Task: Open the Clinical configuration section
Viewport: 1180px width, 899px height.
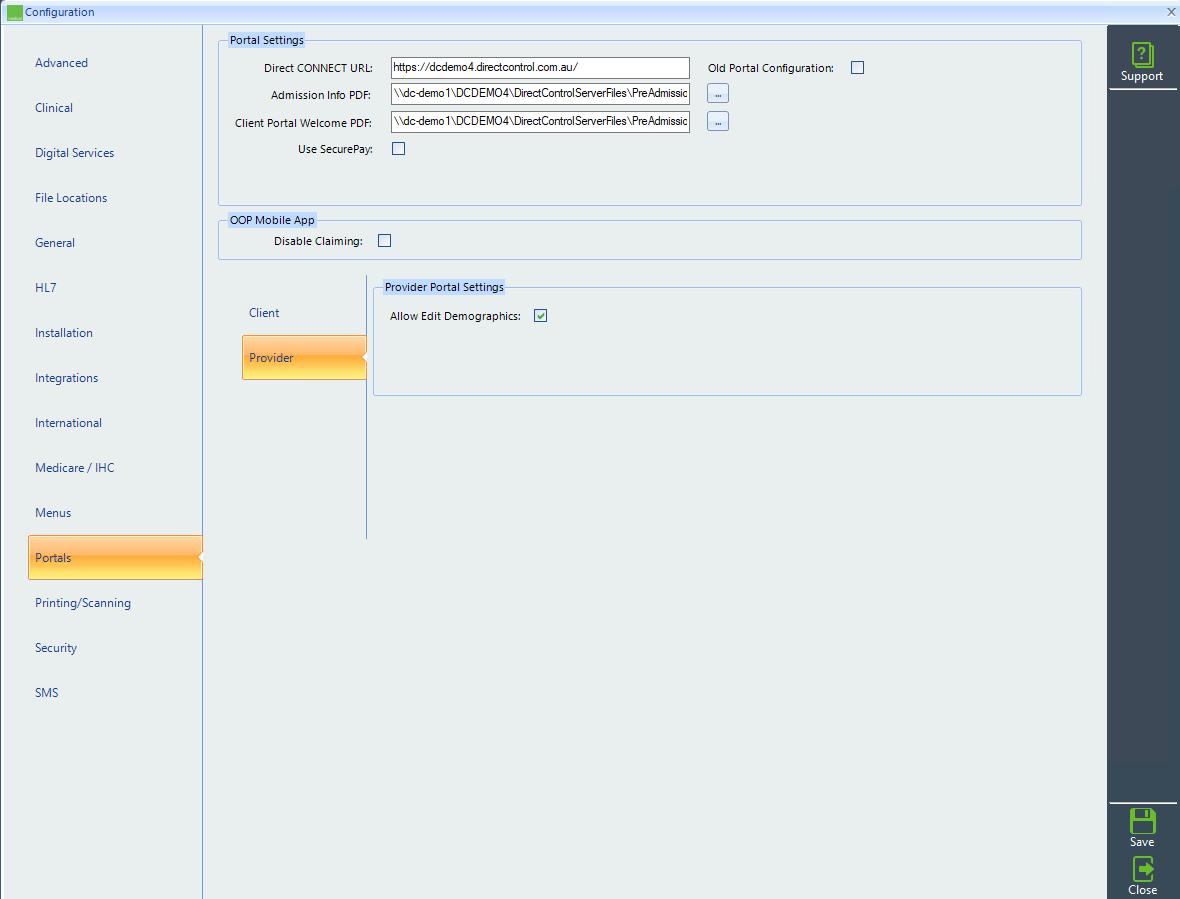Action: pos(54,108)
